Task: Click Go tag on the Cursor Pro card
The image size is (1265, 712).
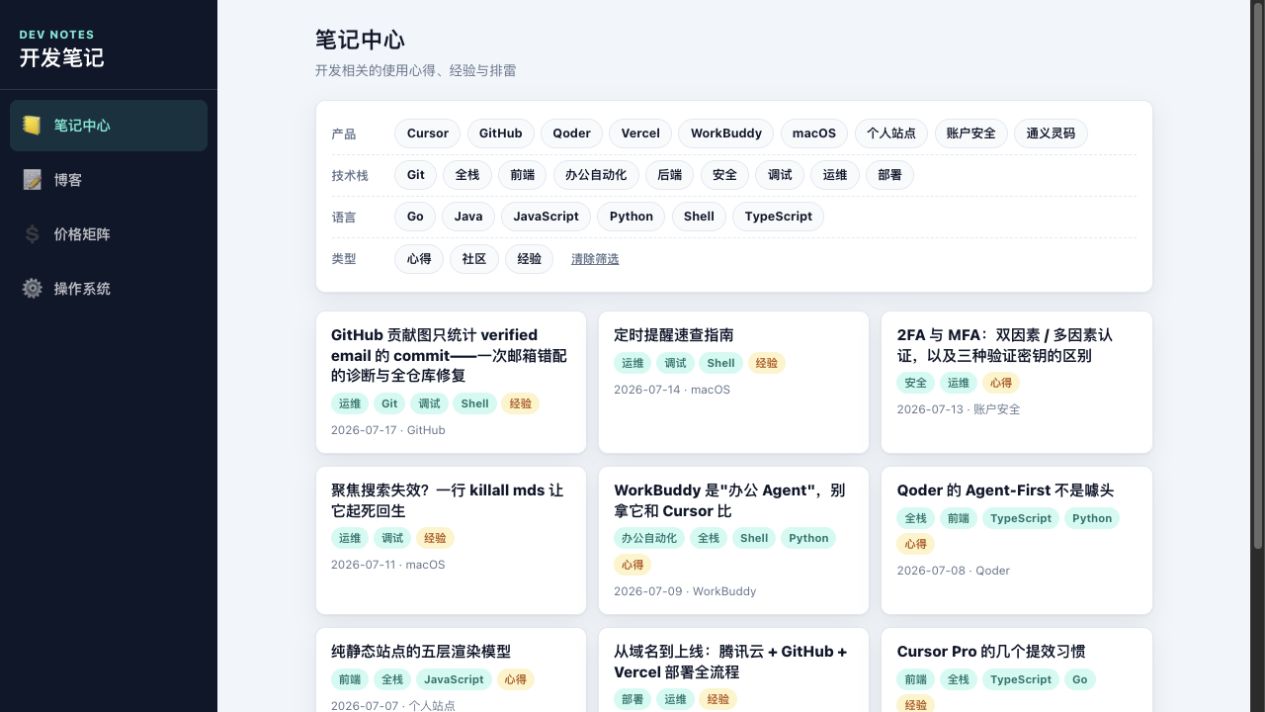Action: click(x=1079, y=680)
